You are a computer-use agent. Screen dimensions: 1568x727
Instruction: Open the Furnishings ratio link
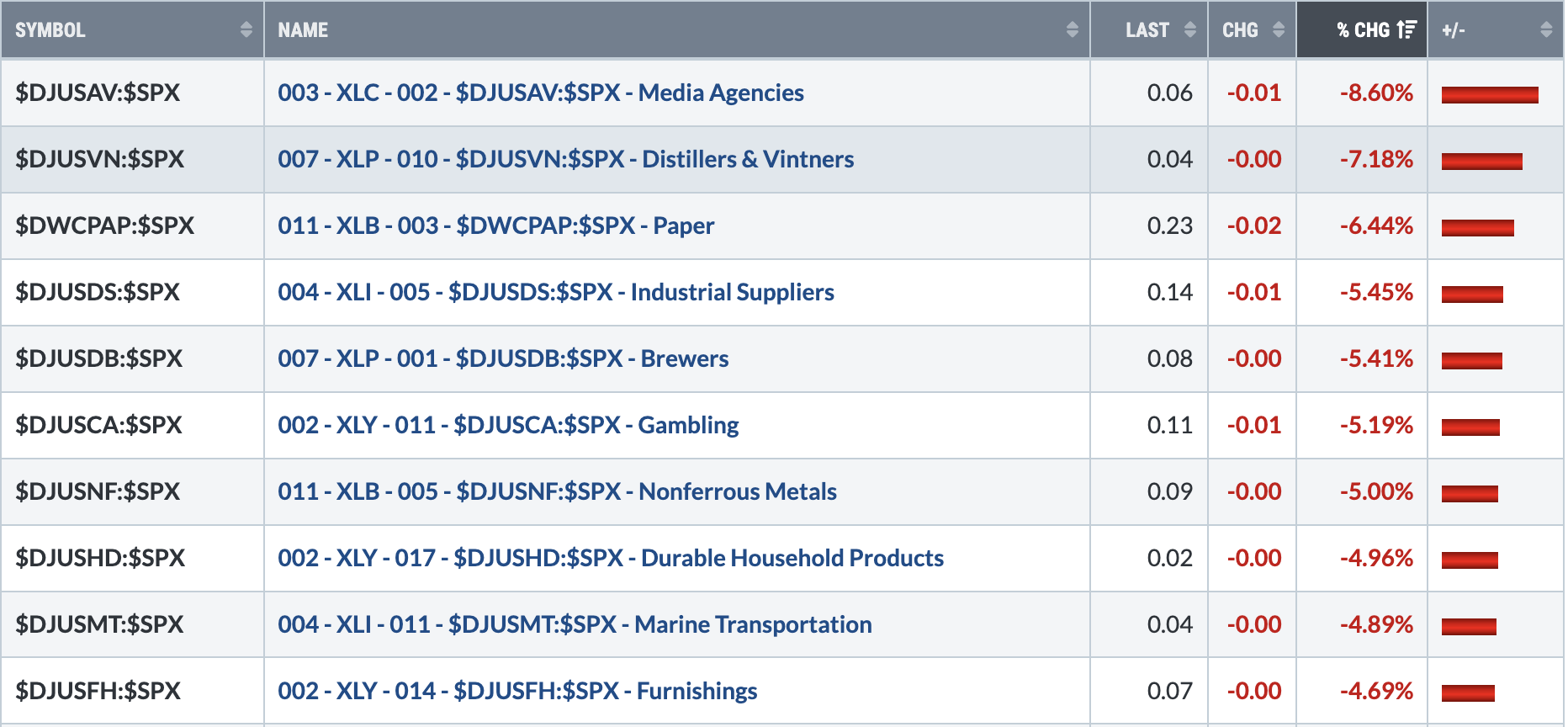(x=517, y=691)
